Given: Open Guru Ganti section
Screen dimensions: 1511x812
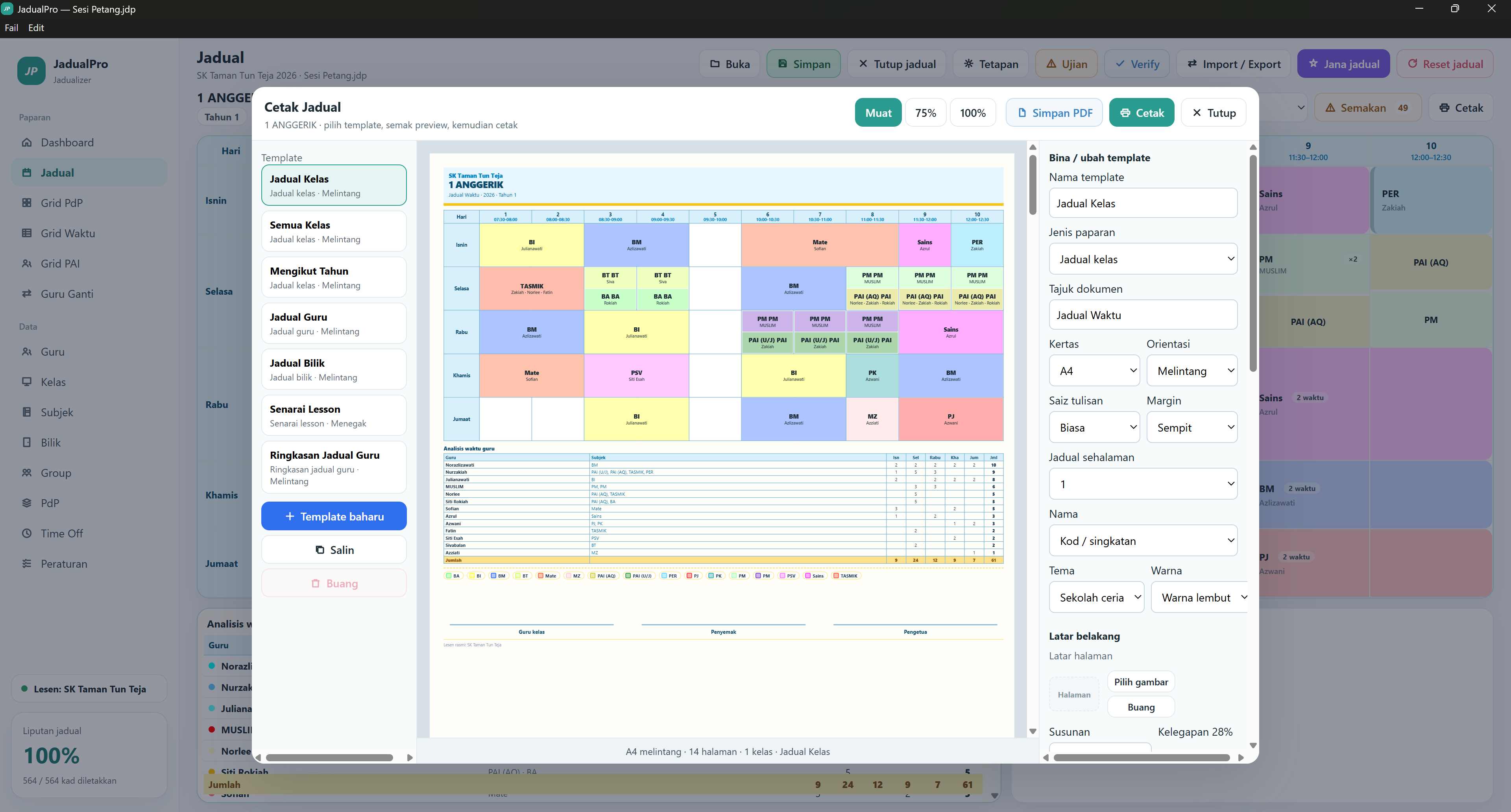Looking at the screenshot, I should coord(89,294).
